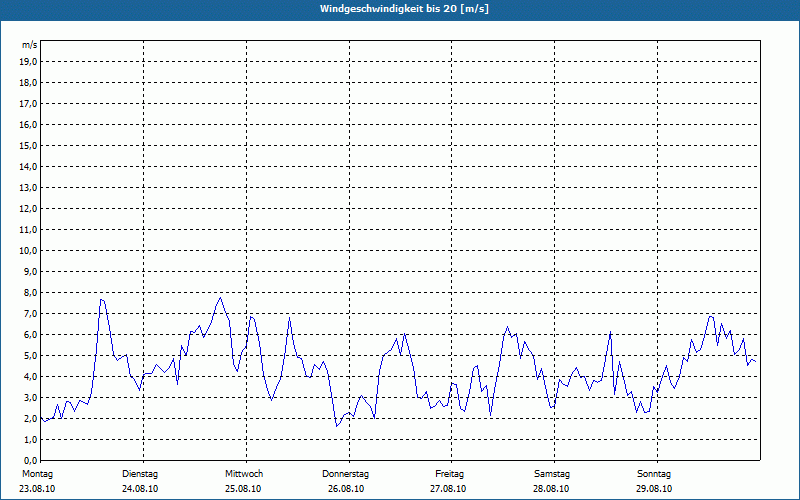The image size is (800, 500).
Task: Click the title 'Windgeschwindigkeit bis 20 [m/s]'
Action: coord(404,9)
